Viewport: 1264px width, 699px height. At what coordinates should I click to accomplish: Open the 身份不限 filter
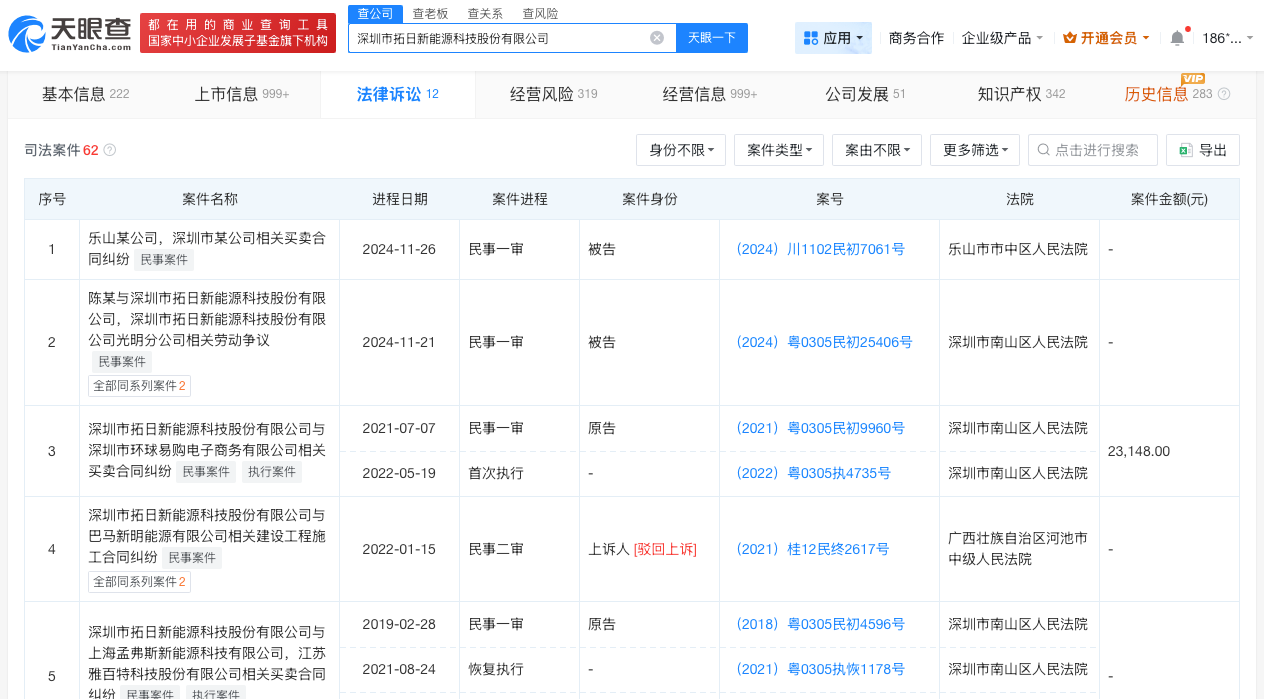(x=681, y=150)
